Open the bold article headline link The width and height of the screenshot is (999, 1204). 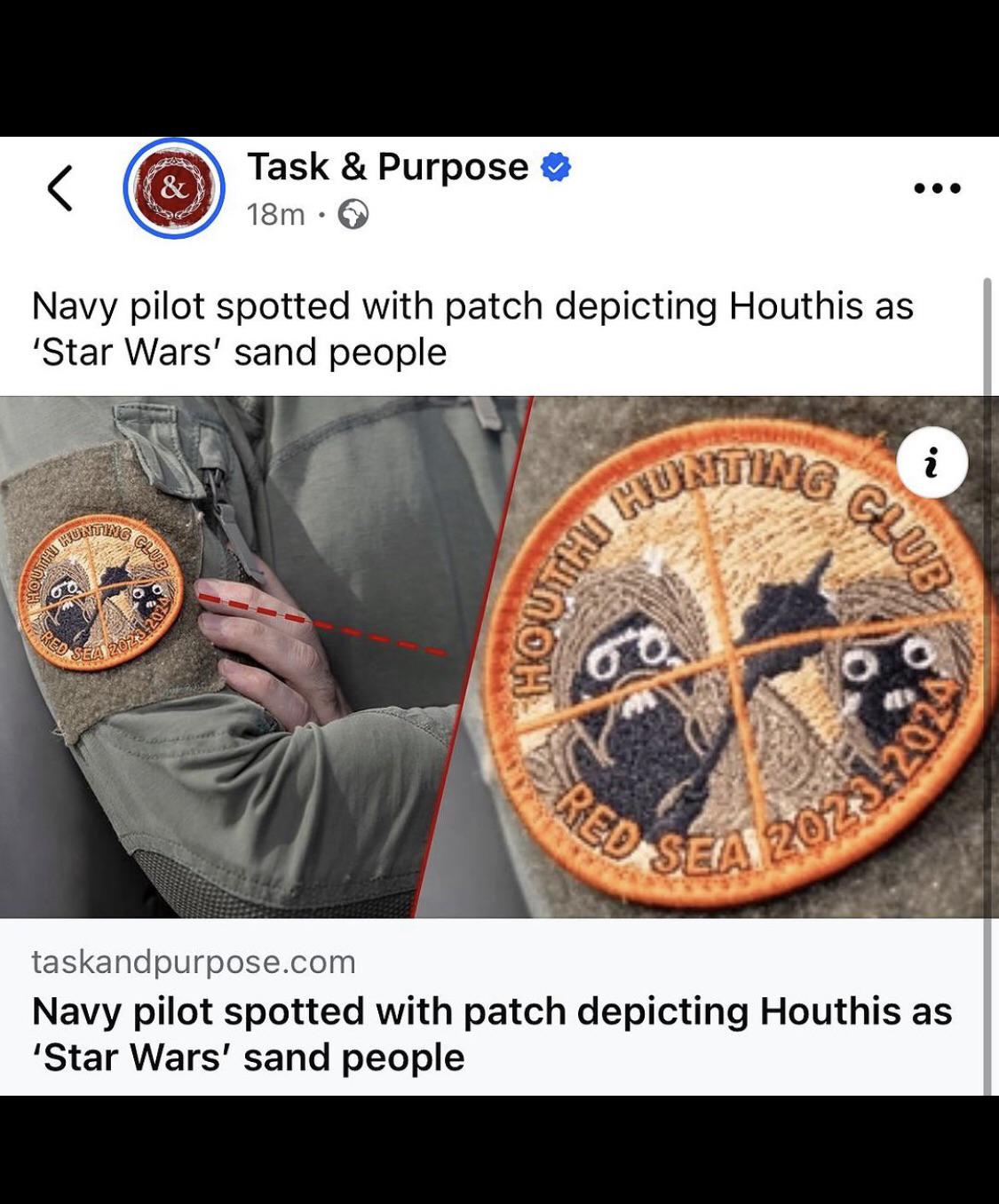(492, 1034)
